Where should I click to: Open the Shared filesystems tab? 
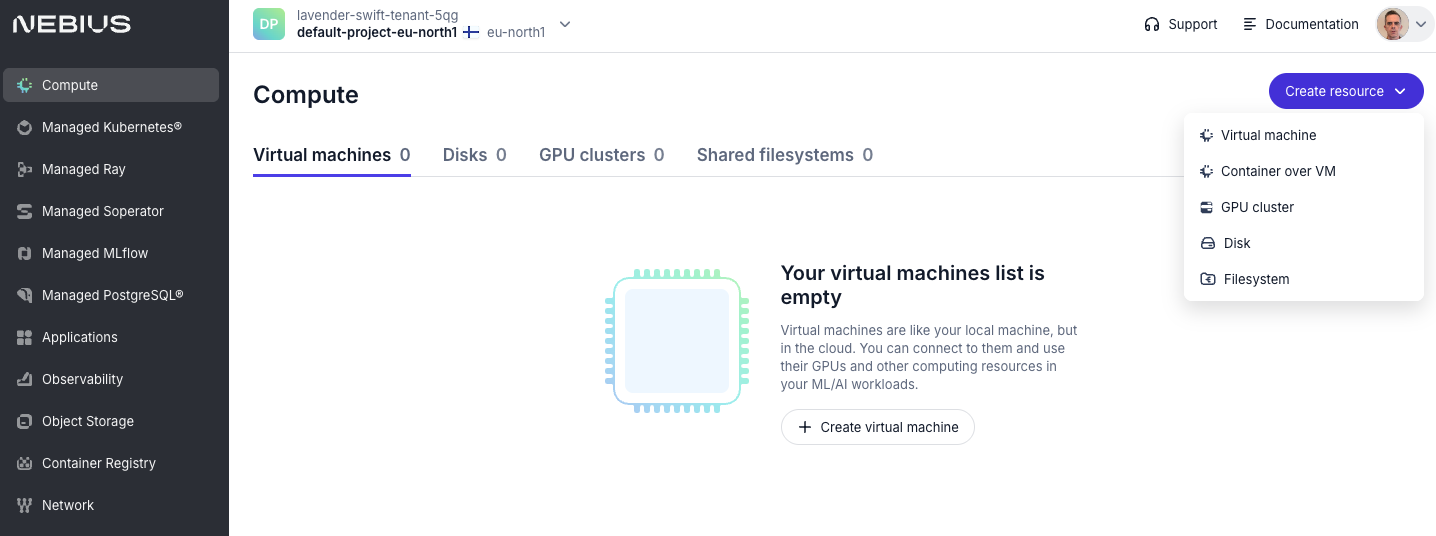[784, 155]
